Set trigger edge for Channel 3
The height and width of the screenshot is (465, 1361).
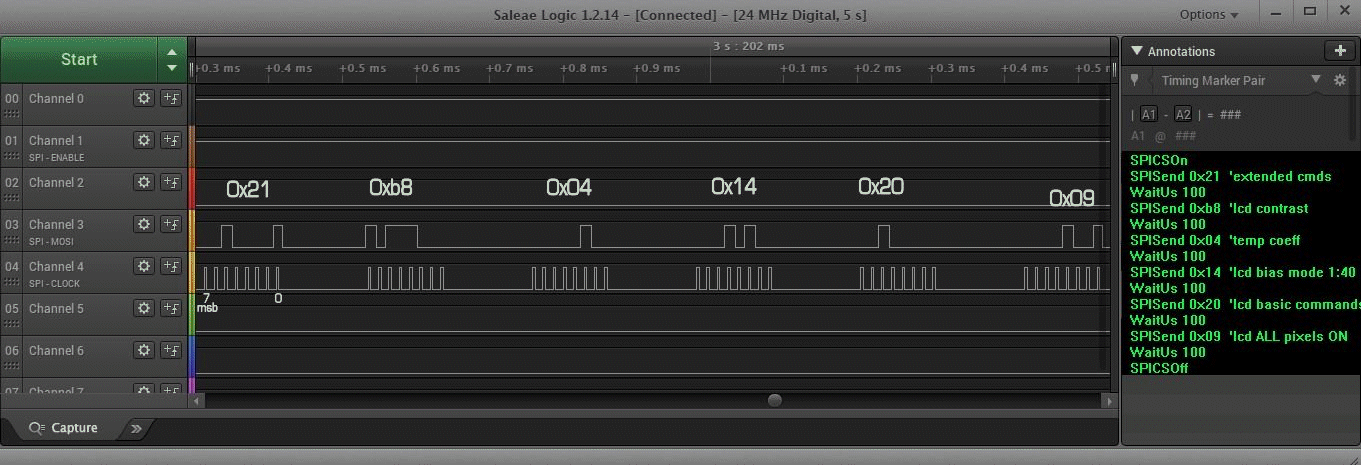pos(170,224)
